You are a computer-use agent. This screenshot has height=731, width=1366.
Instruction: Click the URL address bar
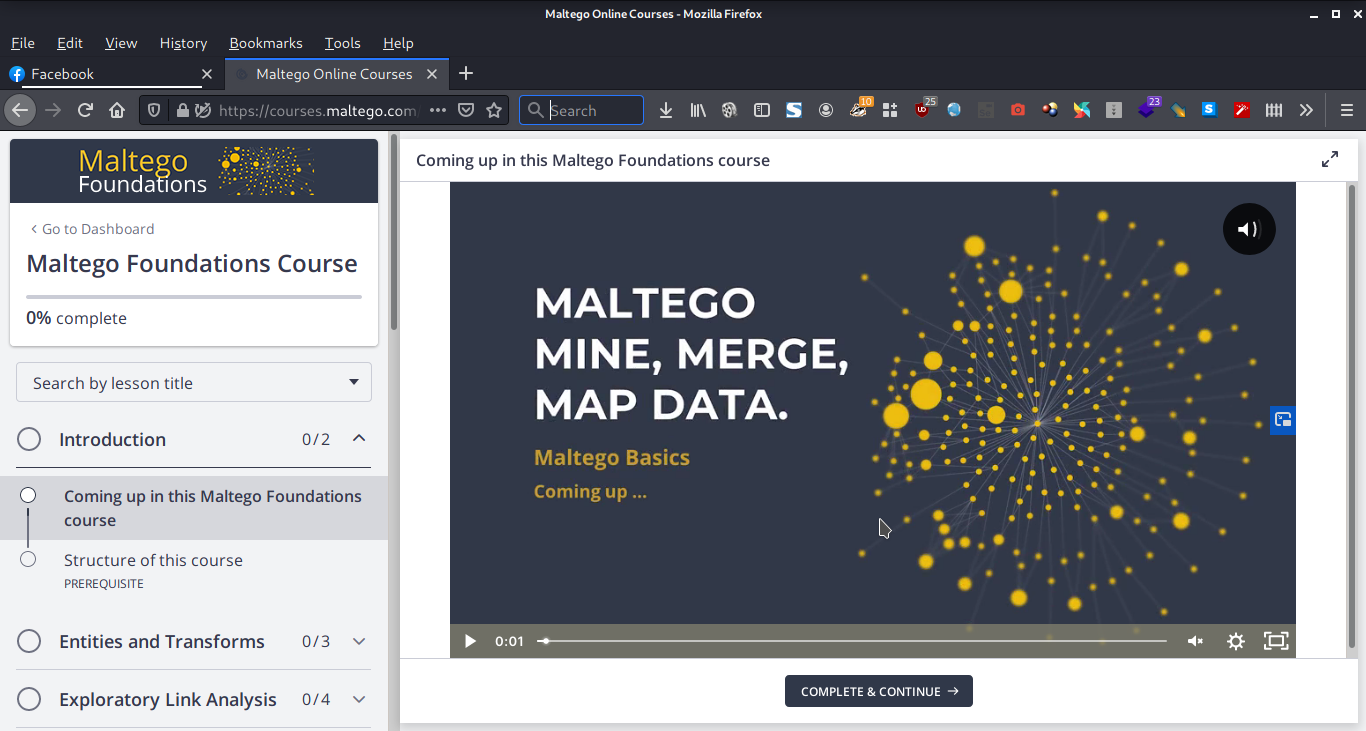(317, 110)
